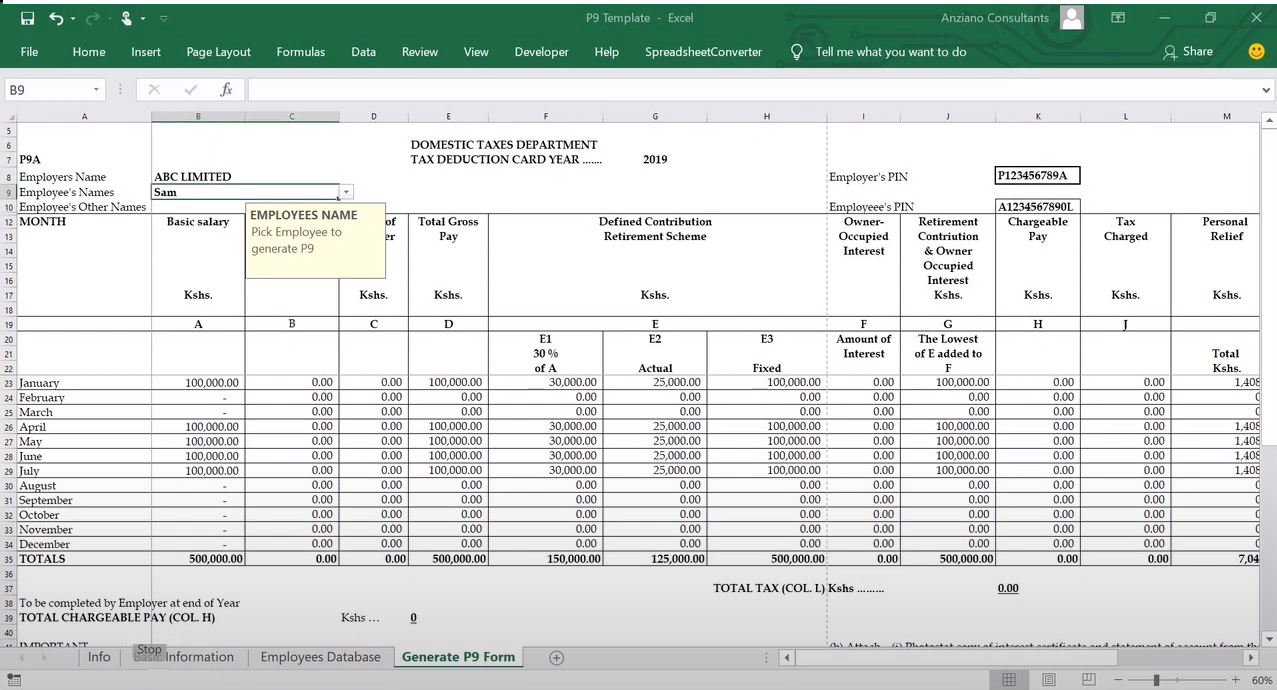Select the Employer's PIN cell P123456789A

click(x=1038, y=176)
